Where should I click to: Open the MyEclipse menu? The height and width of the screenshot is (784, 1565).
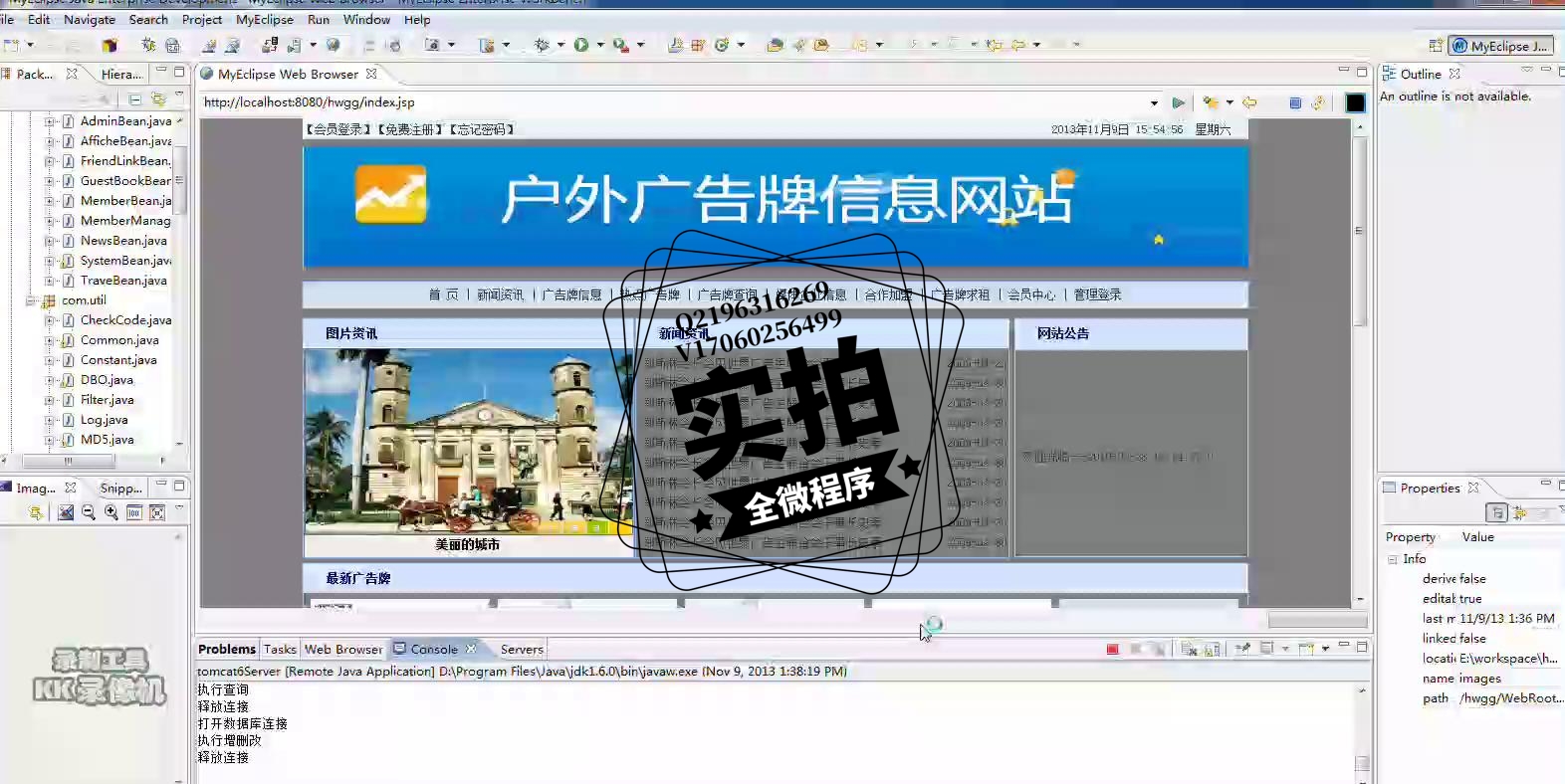tap(265, 20)
